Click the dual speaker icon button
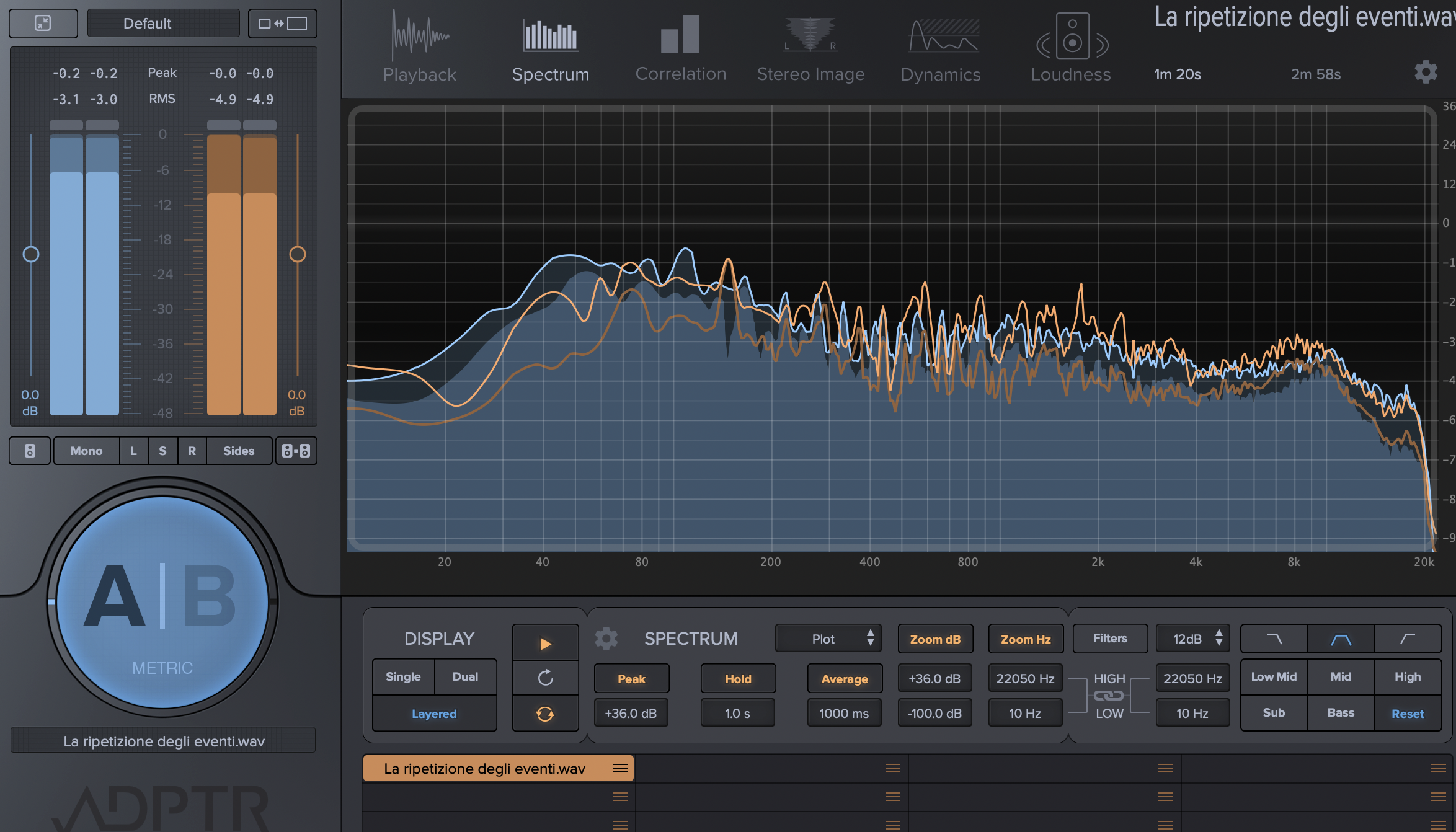1456x832 pixels. coord(296,451)
